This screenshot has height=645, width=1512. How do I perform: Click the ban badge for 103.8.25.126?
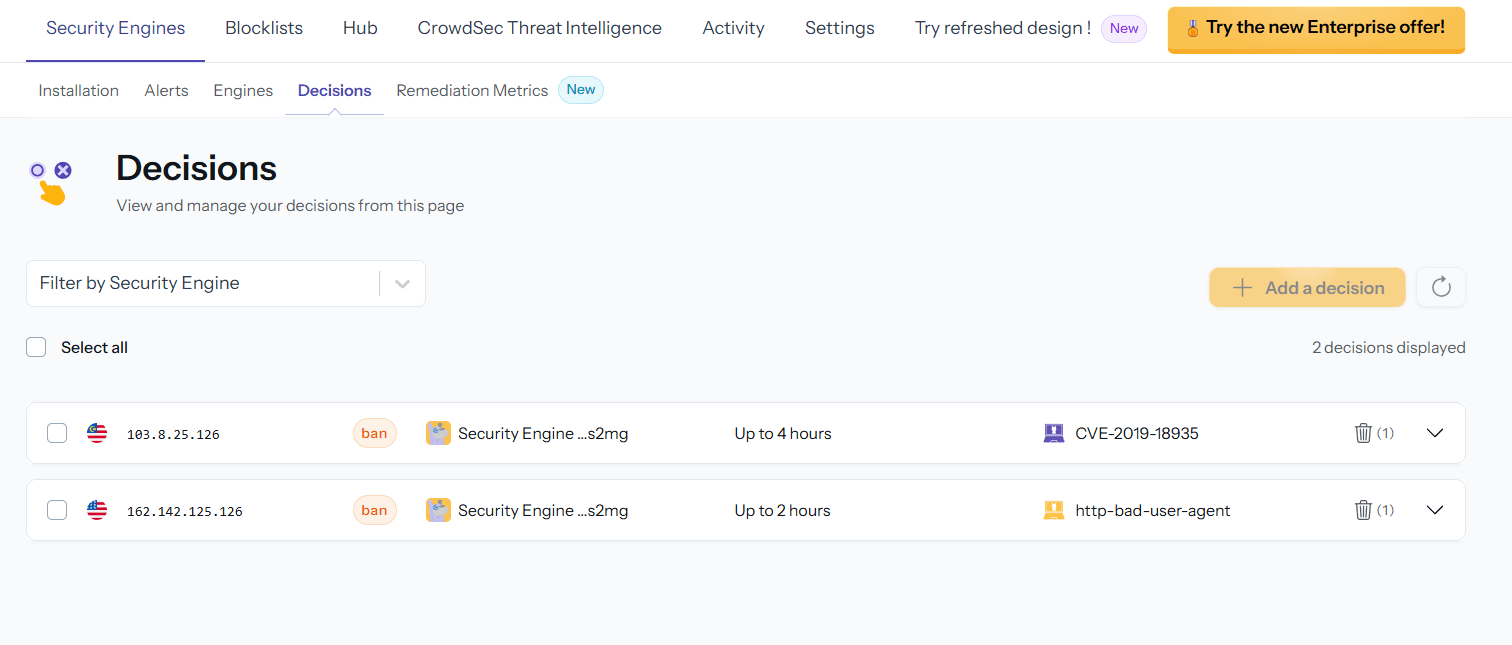click(375, 433)
